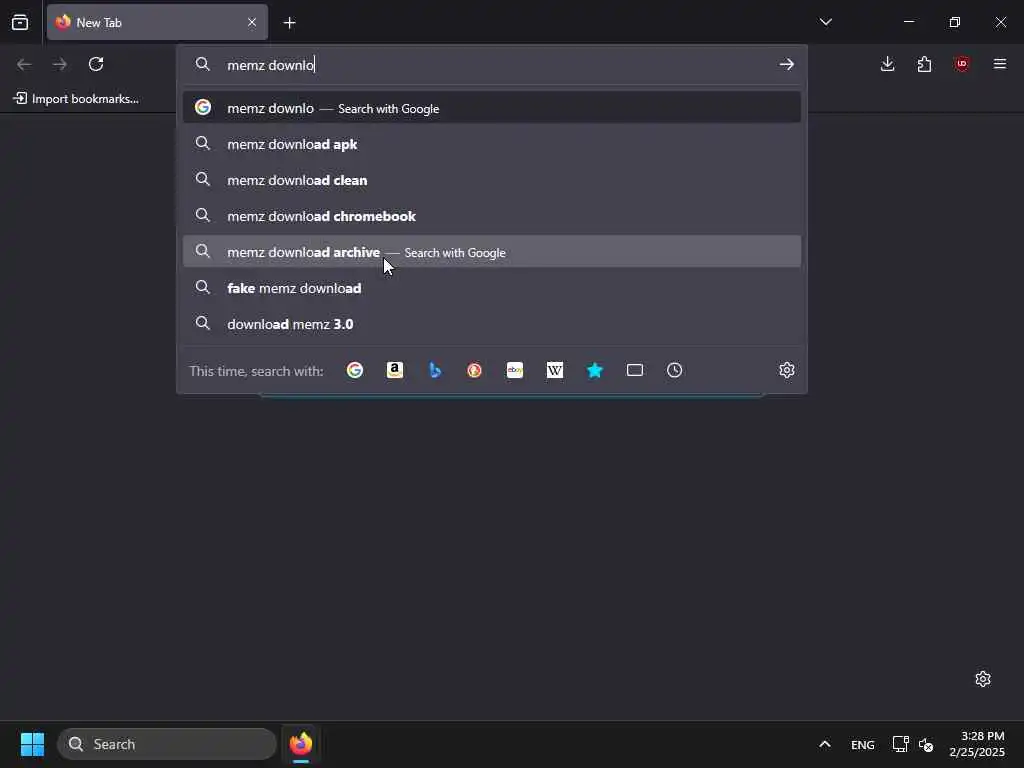Search this time with Wikipedia
Image resolution: width=1024 pixels, height=768 pixels.
tap(554, 370)
